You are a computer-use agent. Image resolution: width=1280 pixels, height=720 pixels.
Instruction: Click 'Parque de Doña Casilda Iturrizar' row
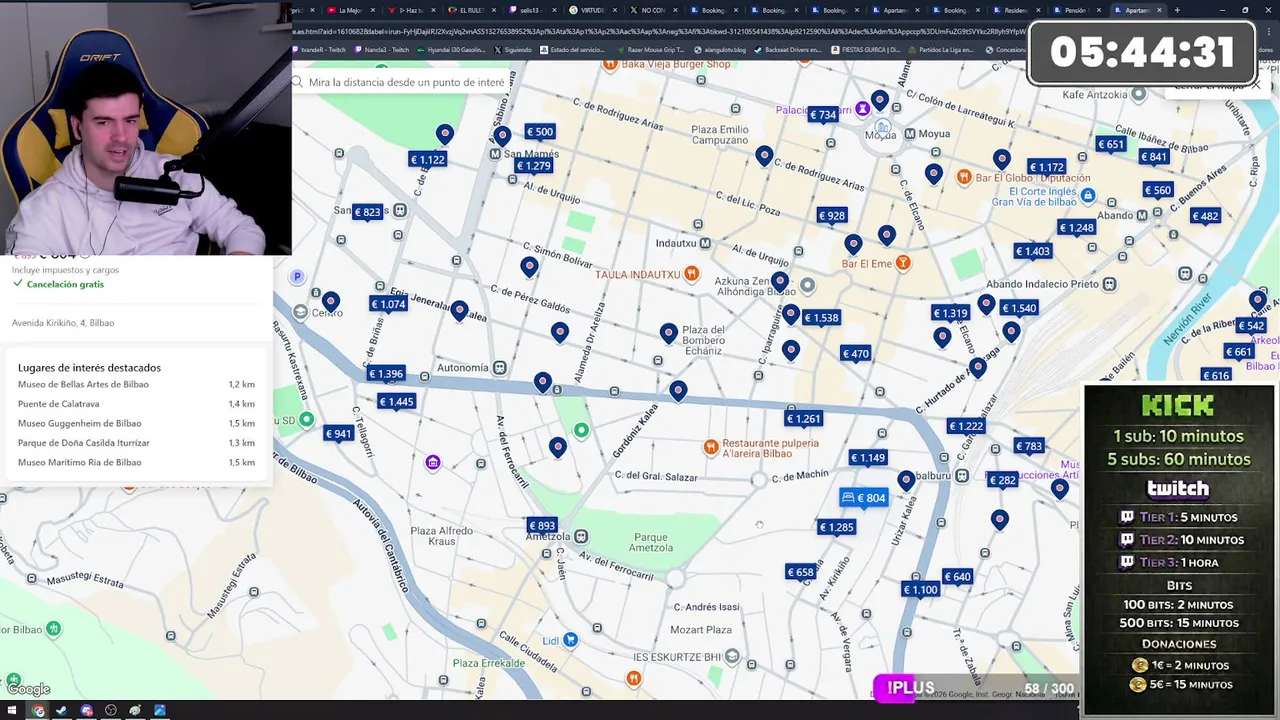pyautogui.click(x=136, y=443)
